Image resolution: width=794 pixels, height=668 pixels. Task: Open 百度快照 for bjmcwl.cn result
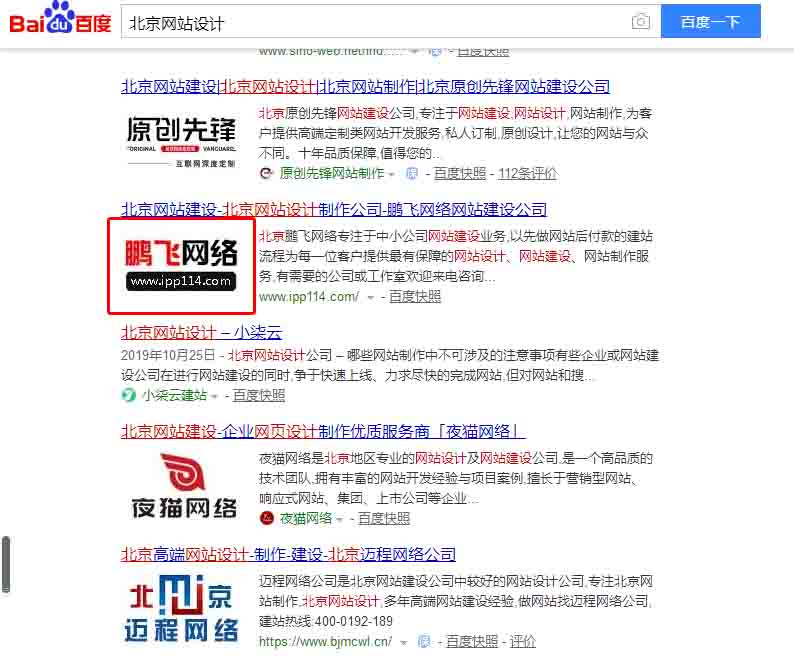coord(471,641)
